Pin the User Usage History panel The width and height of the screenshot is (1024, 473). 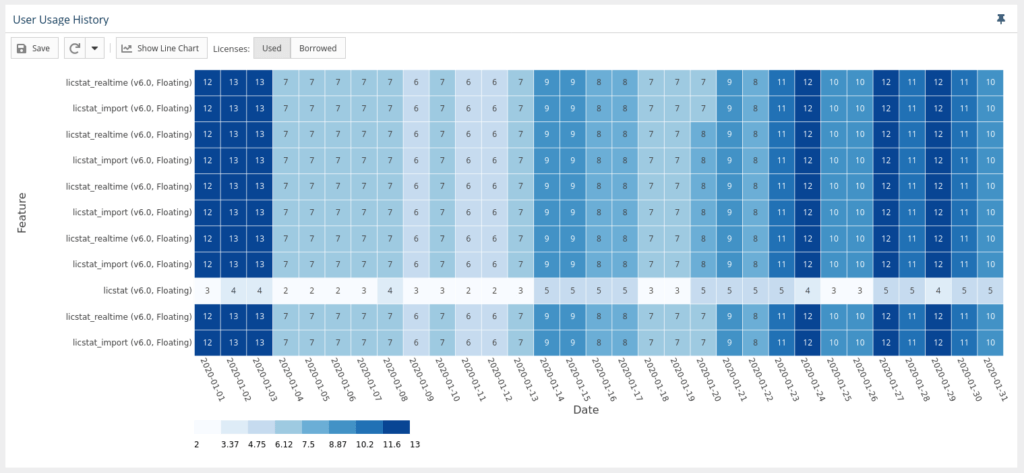click(x=1000, y=20)
